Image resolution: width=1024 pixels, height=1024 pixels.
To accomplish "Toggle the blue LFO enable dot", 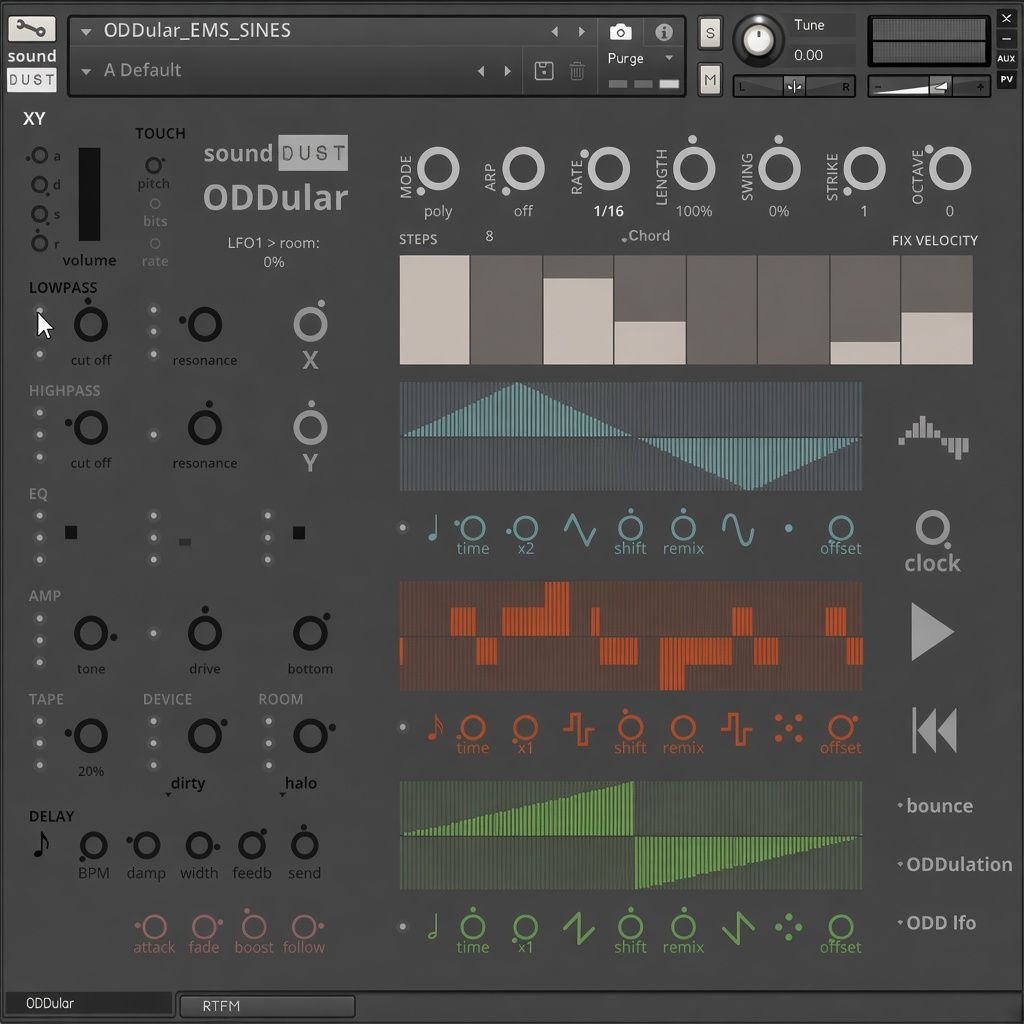I will (403, 527).
